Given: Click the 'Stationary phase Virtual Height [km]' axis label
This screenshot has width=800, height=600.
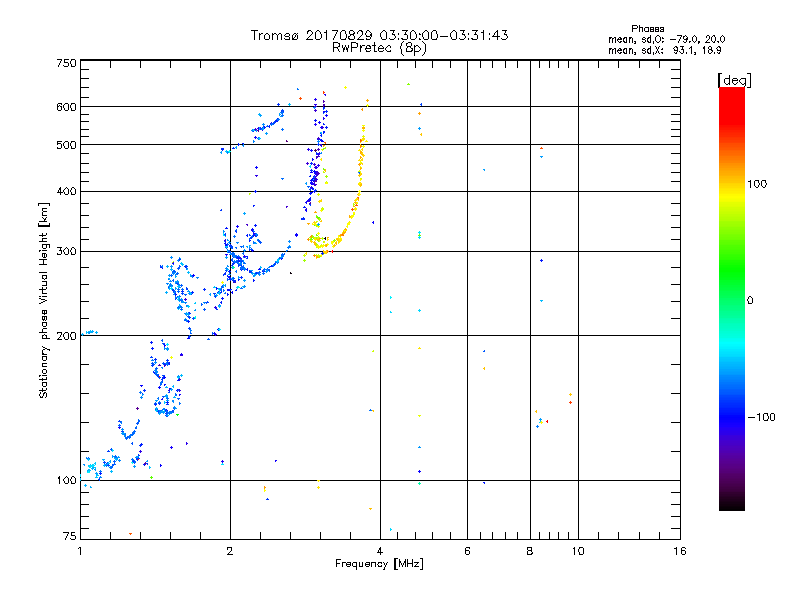Looking at the screenshot, I should point(44,300).
